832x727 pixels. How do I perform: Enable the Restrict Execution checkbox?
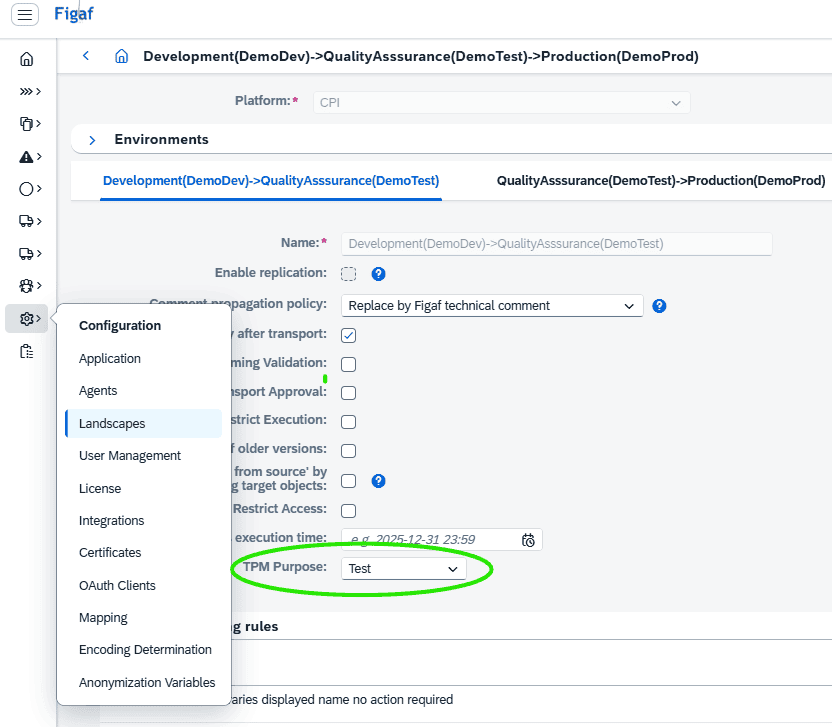(349, 421)
